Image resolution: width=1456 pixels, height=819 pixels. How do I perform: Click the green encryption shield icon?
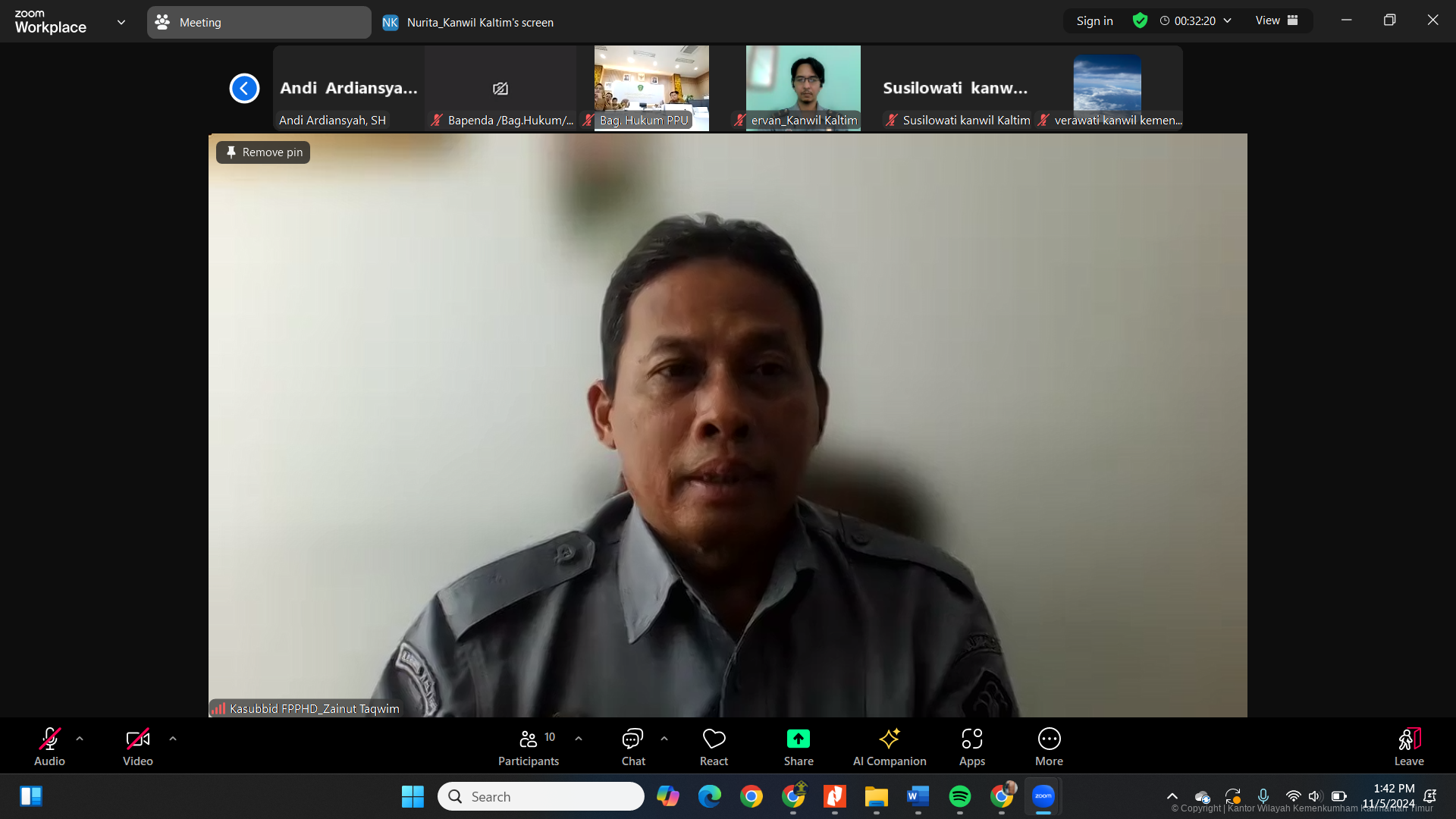pyautogui.click(x=1140, y=21)
